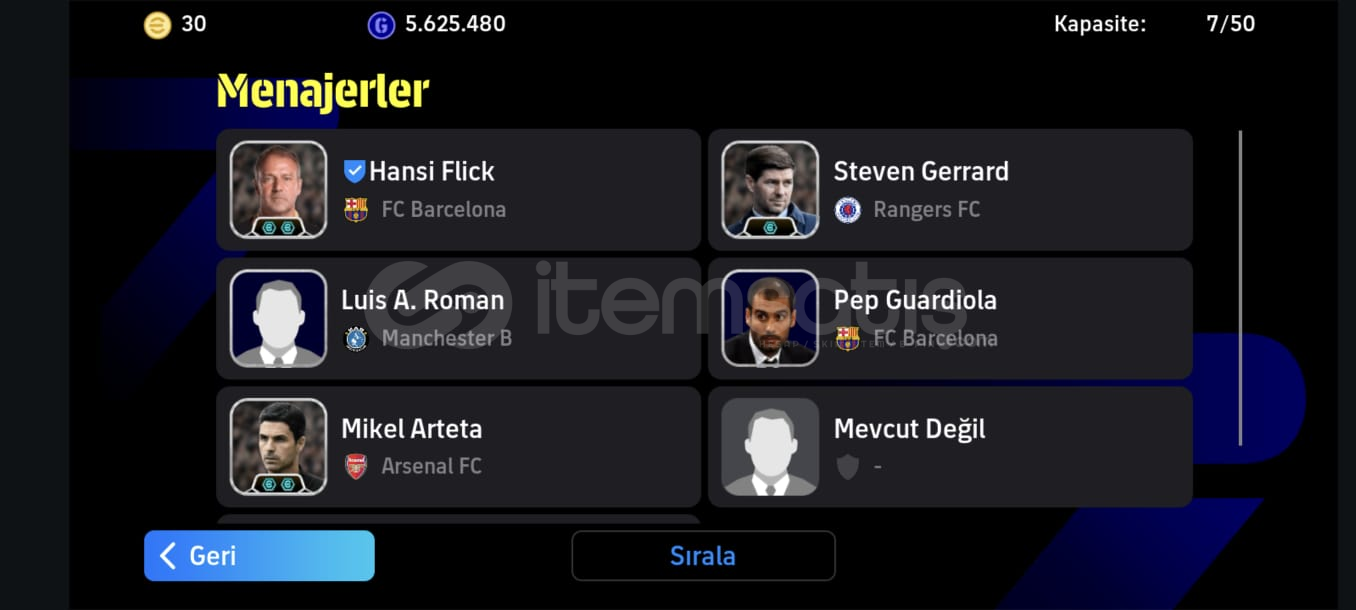Tap the FC Barcelona crest under Pep Guardiola

coord(848,338)
